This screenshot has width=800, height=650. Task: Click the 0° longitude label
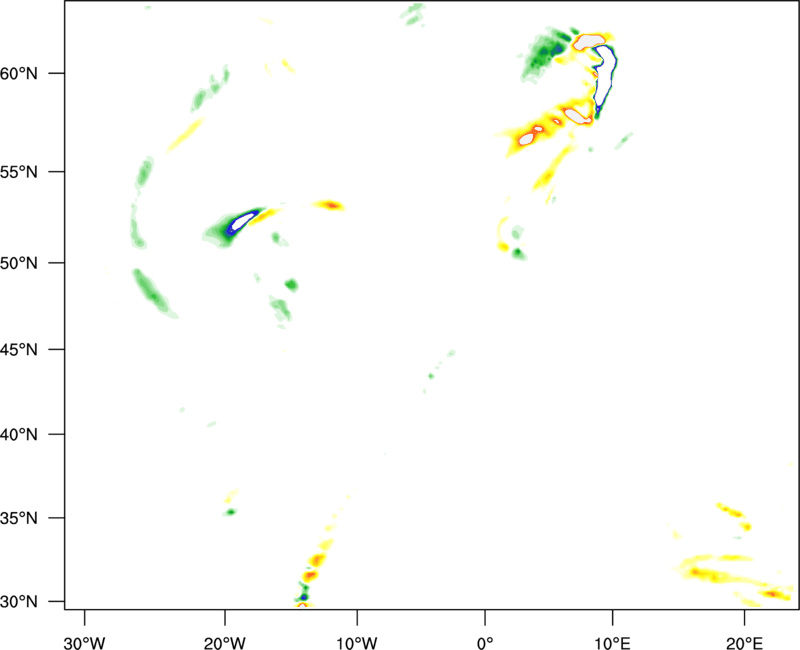tap(485, 643)
